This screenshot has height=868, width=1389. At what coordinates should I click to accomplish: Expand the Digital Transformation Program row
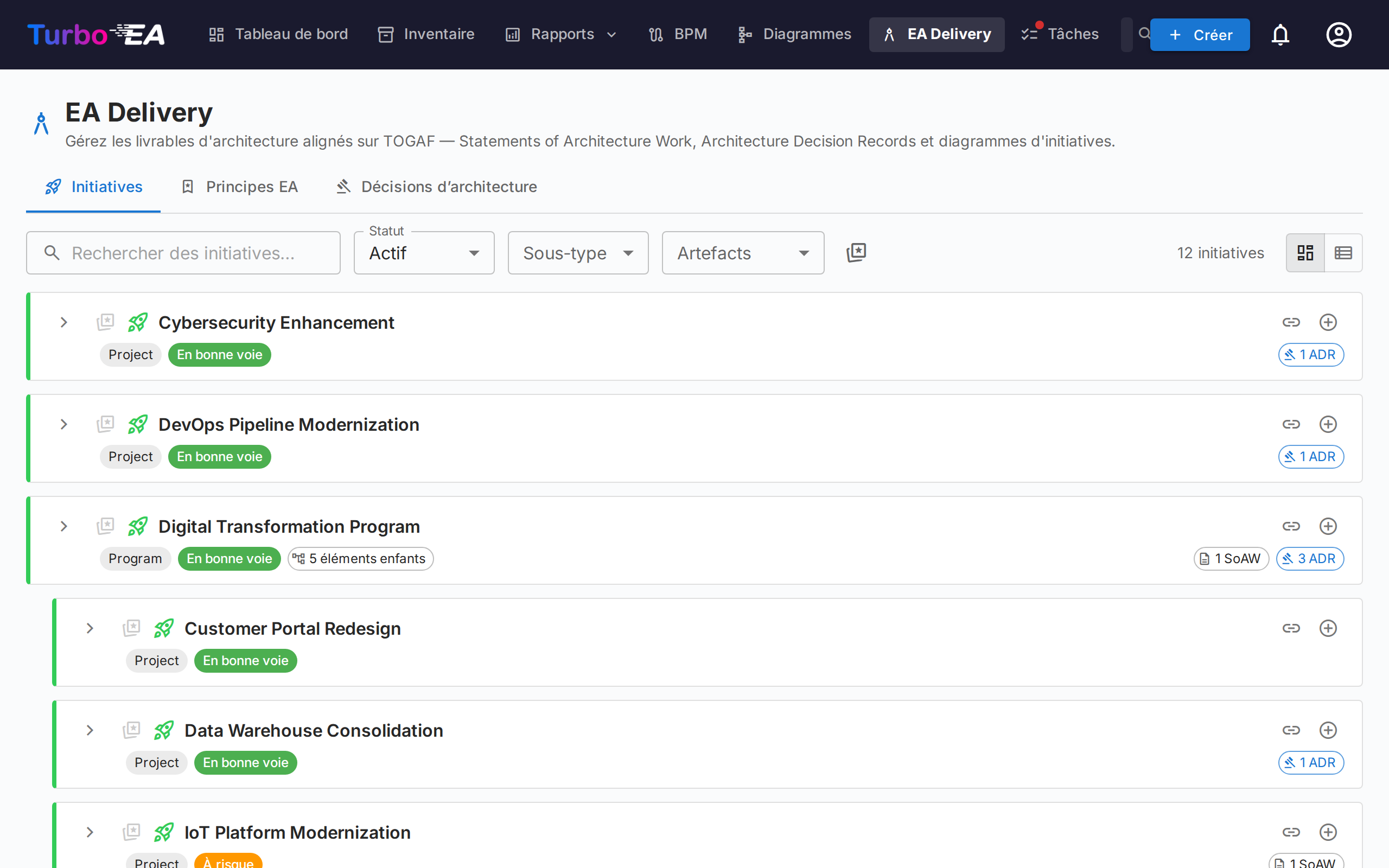click(x=63, y=526)
